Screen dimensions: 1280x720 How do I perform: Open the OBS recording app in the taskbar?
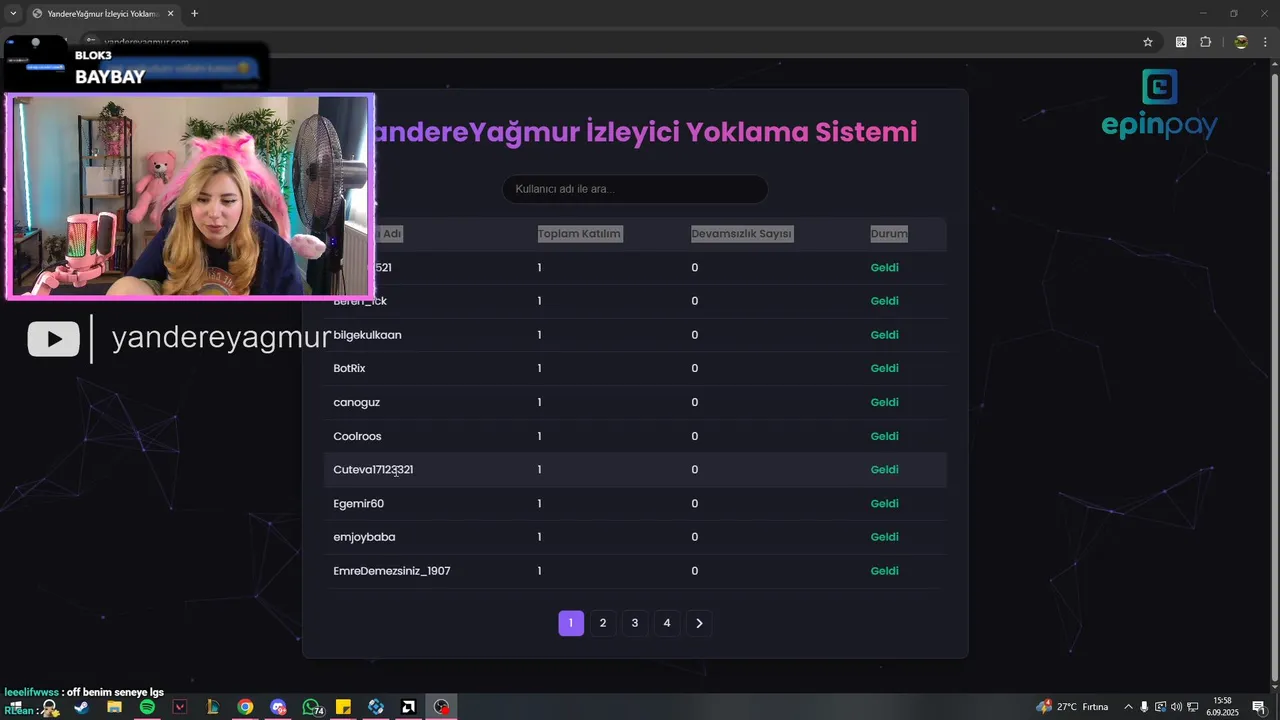click(x=441, y=707)
